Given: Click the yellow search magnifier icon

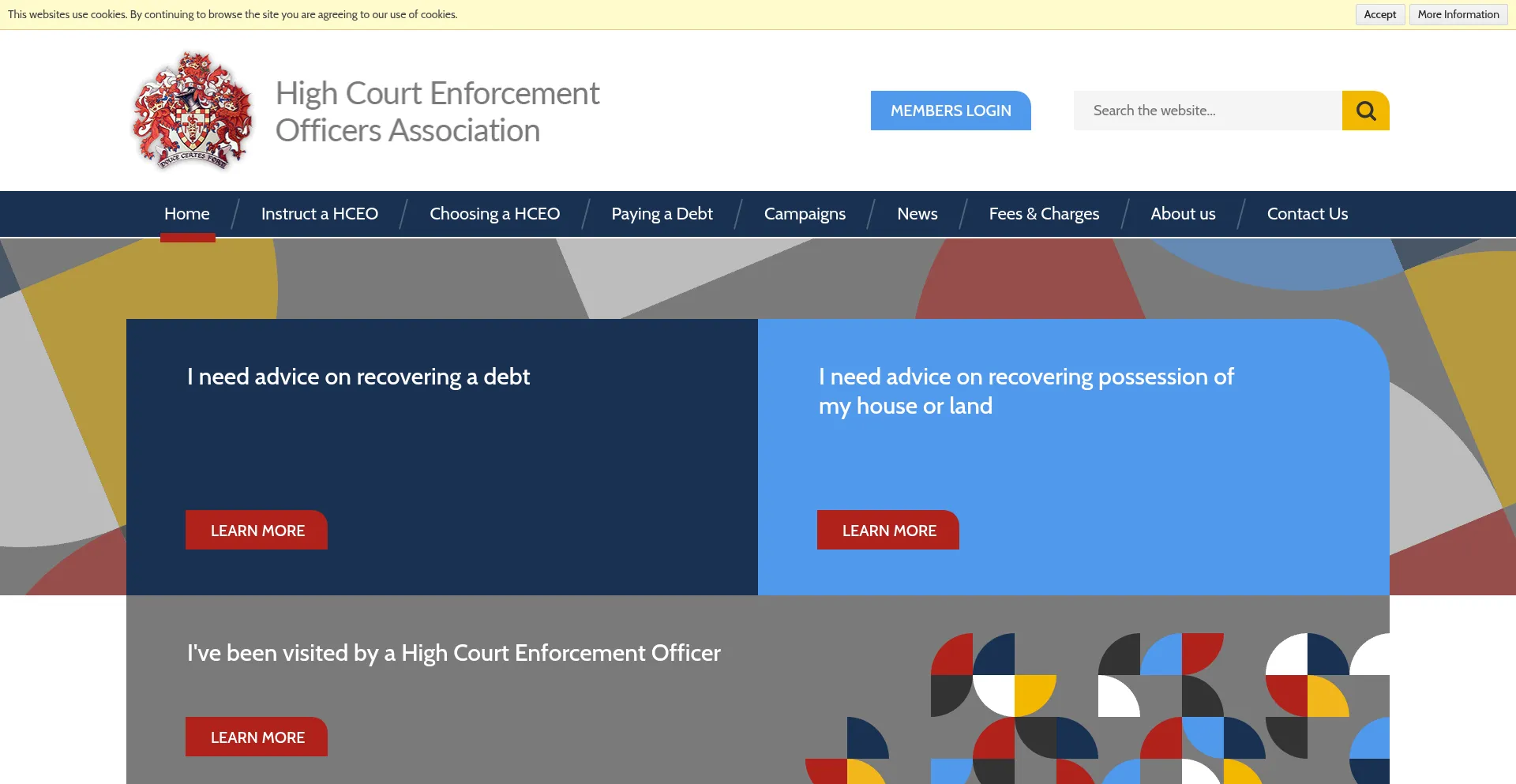Looking at the screenshot, I should pos(1365,111).
